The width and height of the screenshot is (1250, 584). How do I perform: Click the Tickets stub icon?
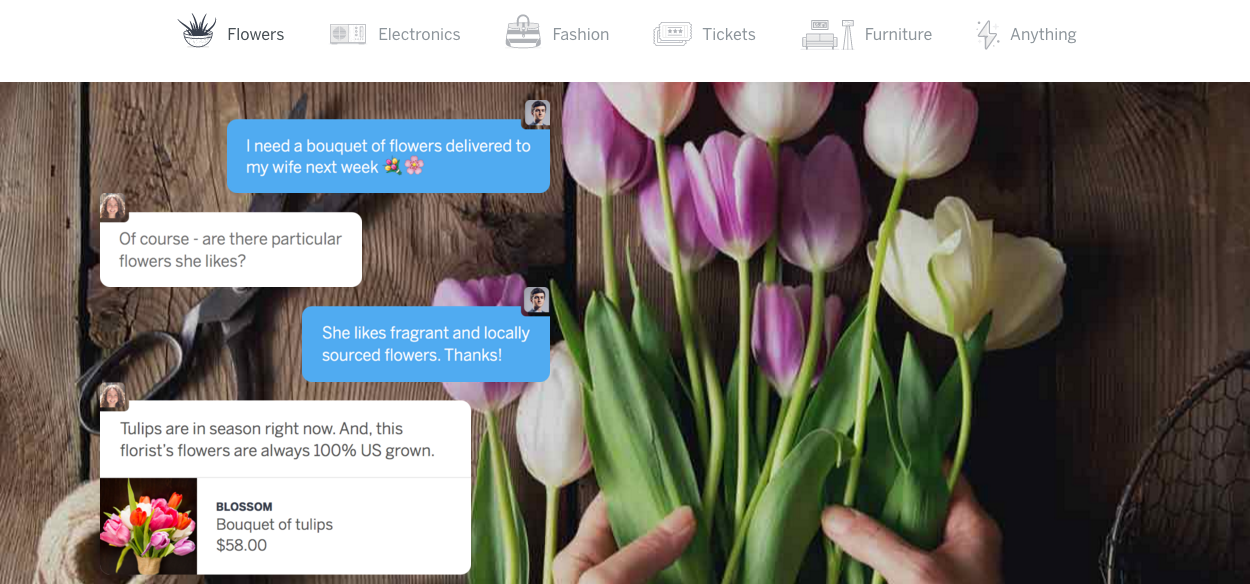point(672,34)
